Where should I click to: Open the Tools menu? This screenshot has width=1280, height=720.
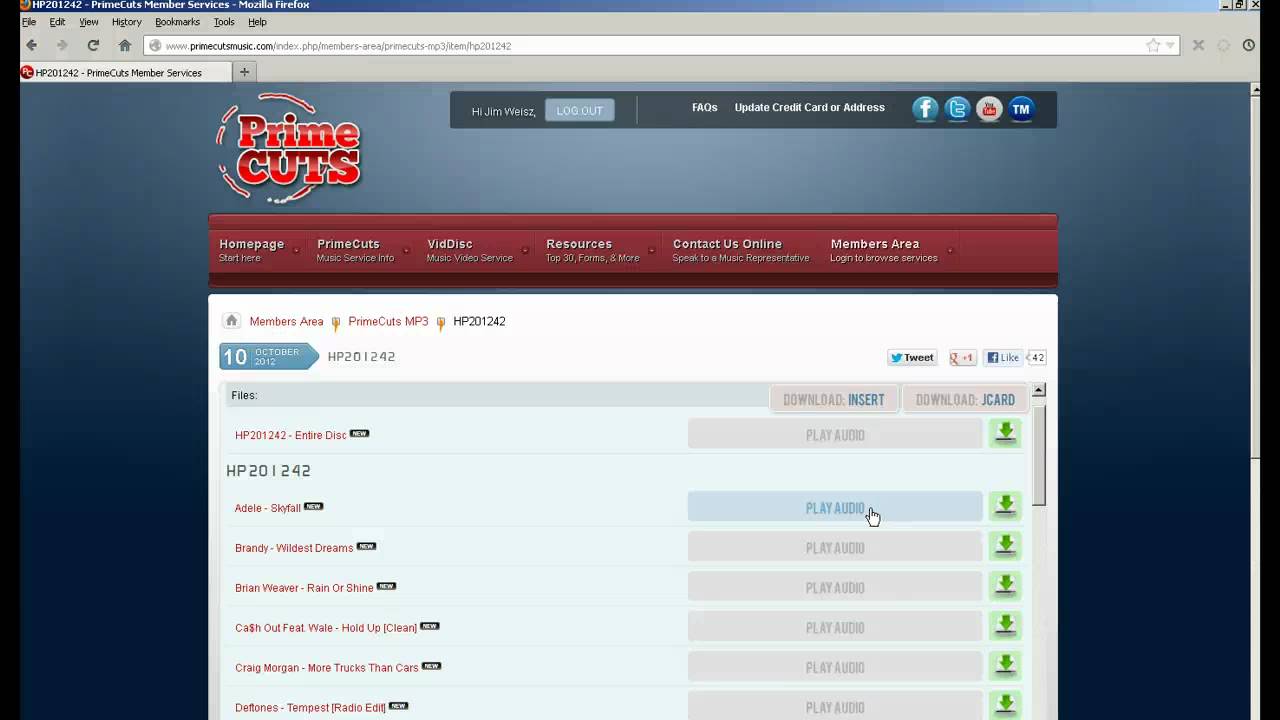(x=224, y=21)
